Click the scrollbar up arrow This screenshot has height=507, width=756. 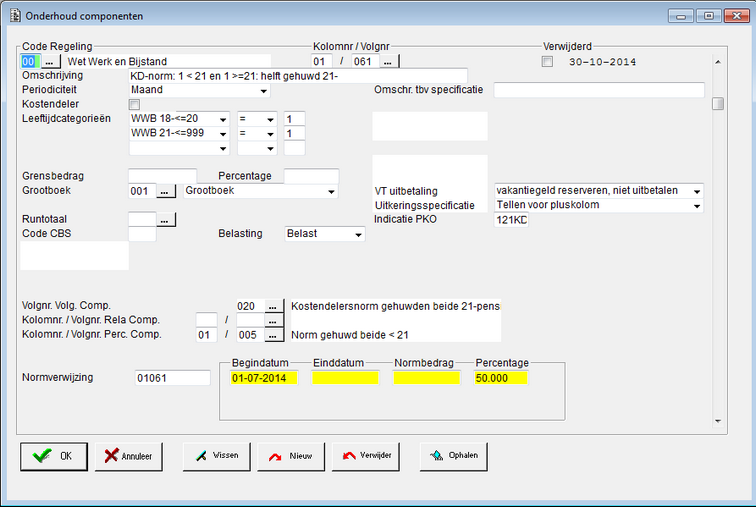coord(718,62)
